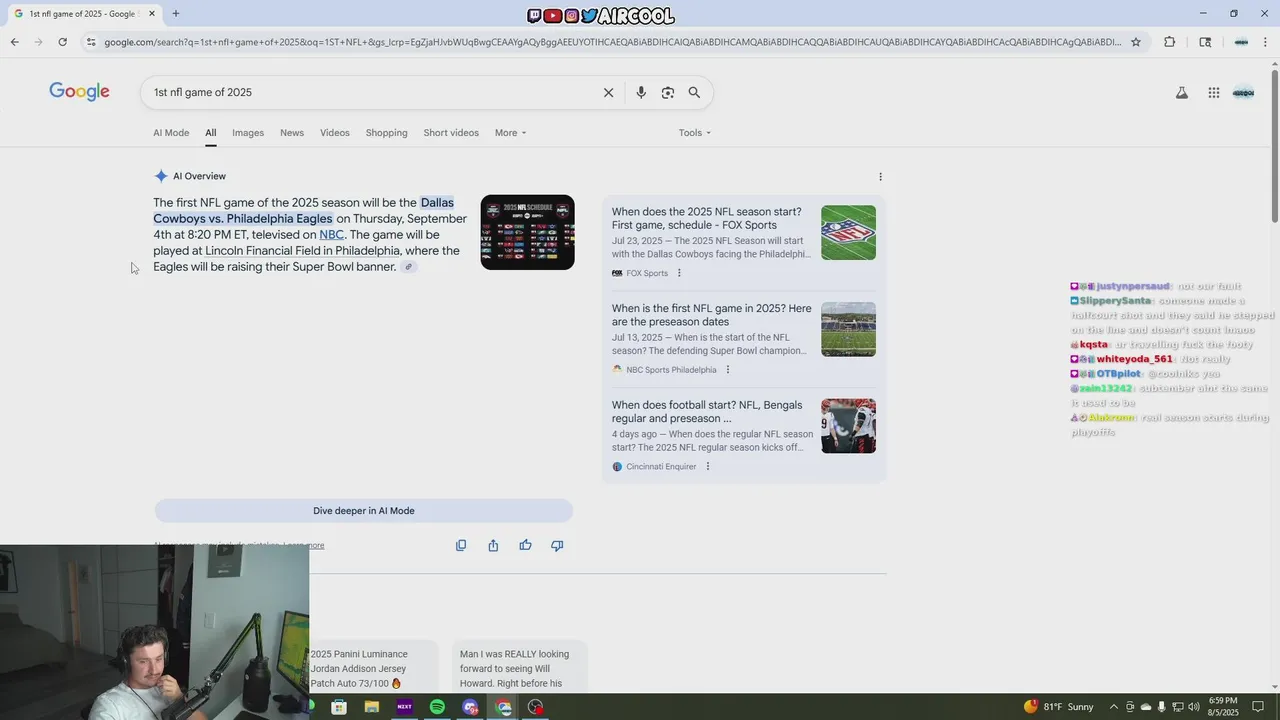Open 'When is the first NFL game in 2025?' result
Screen dimensions: 1280x720
(x=712, y=315)
